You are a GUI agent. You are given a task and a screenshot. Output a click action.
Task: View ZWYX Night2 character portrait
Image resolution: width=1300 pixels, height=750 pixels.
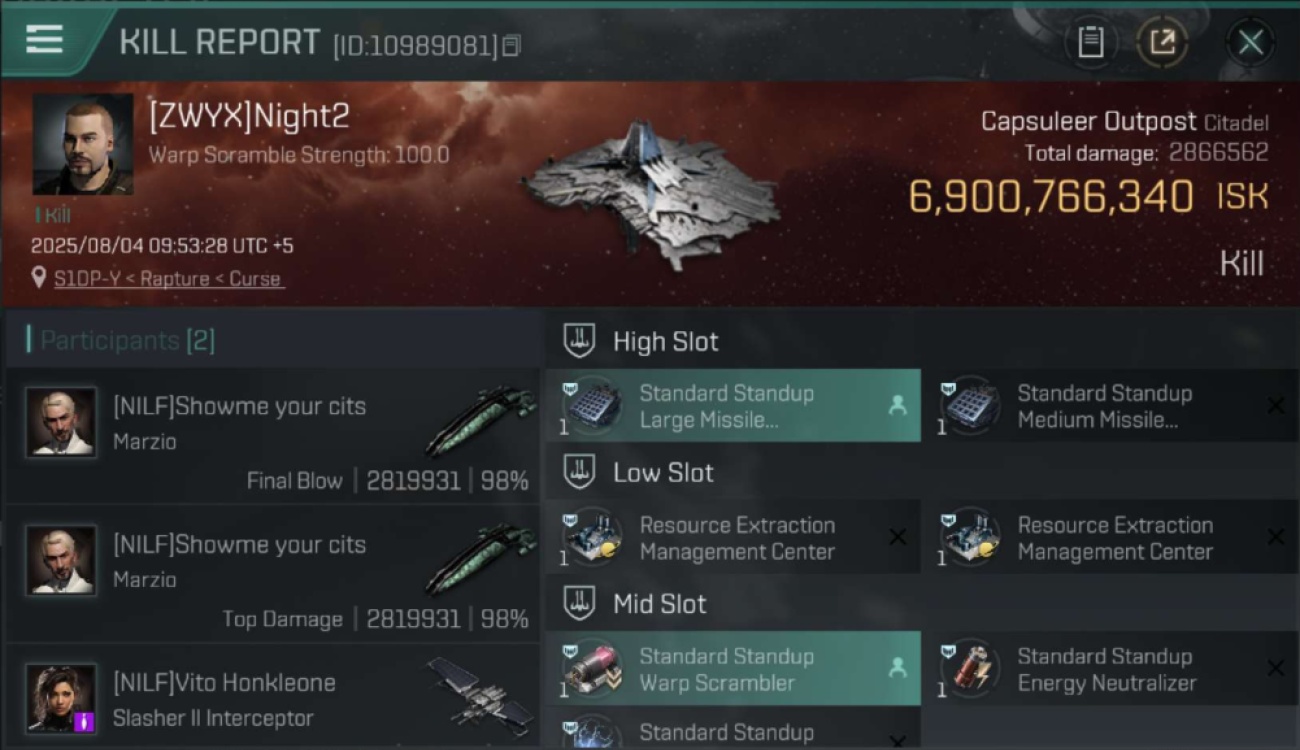click(x=83, y=144)
